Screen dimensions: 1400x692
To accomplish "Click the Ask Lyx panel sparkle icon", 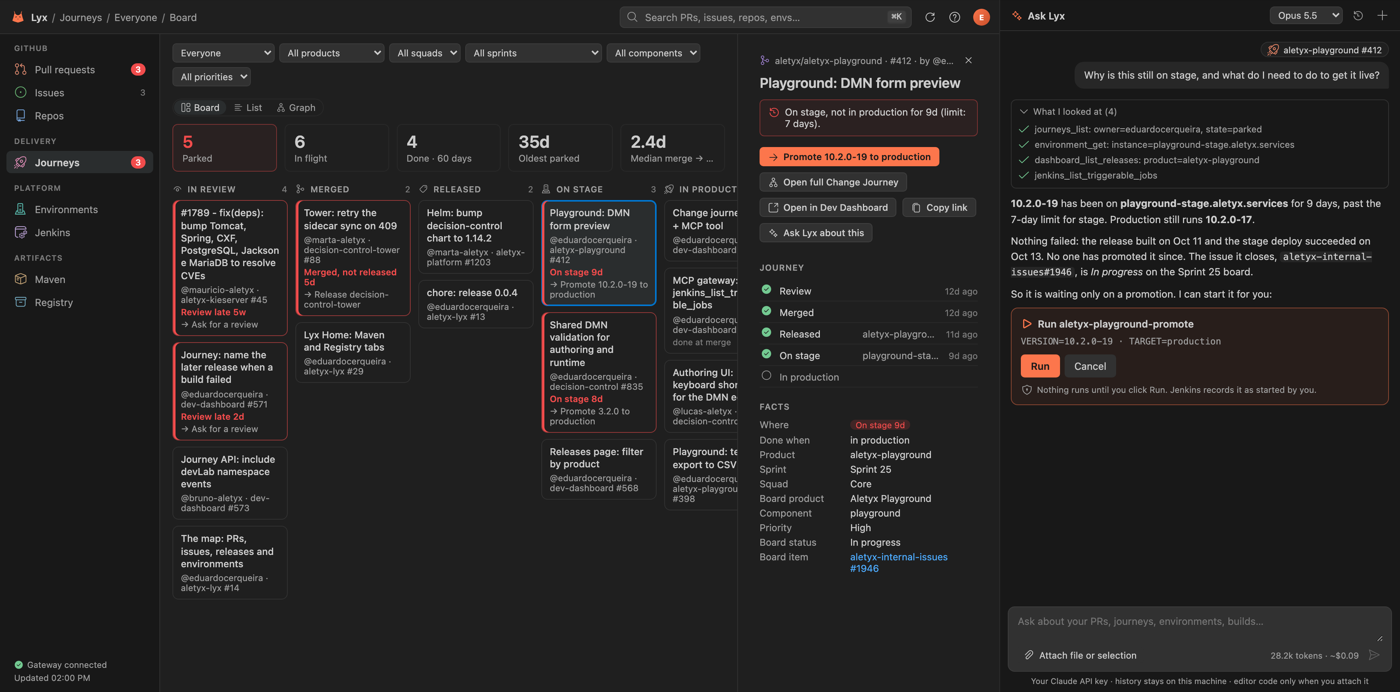I will click(1017, 16).
